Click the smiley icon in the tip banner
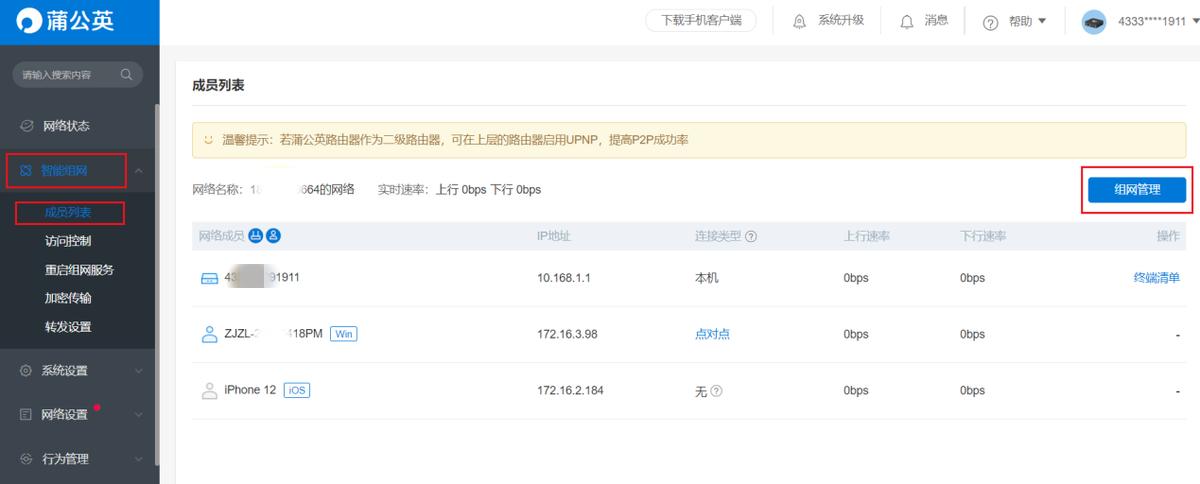Viewport: 1200px width, 484px height. point(209,140)
